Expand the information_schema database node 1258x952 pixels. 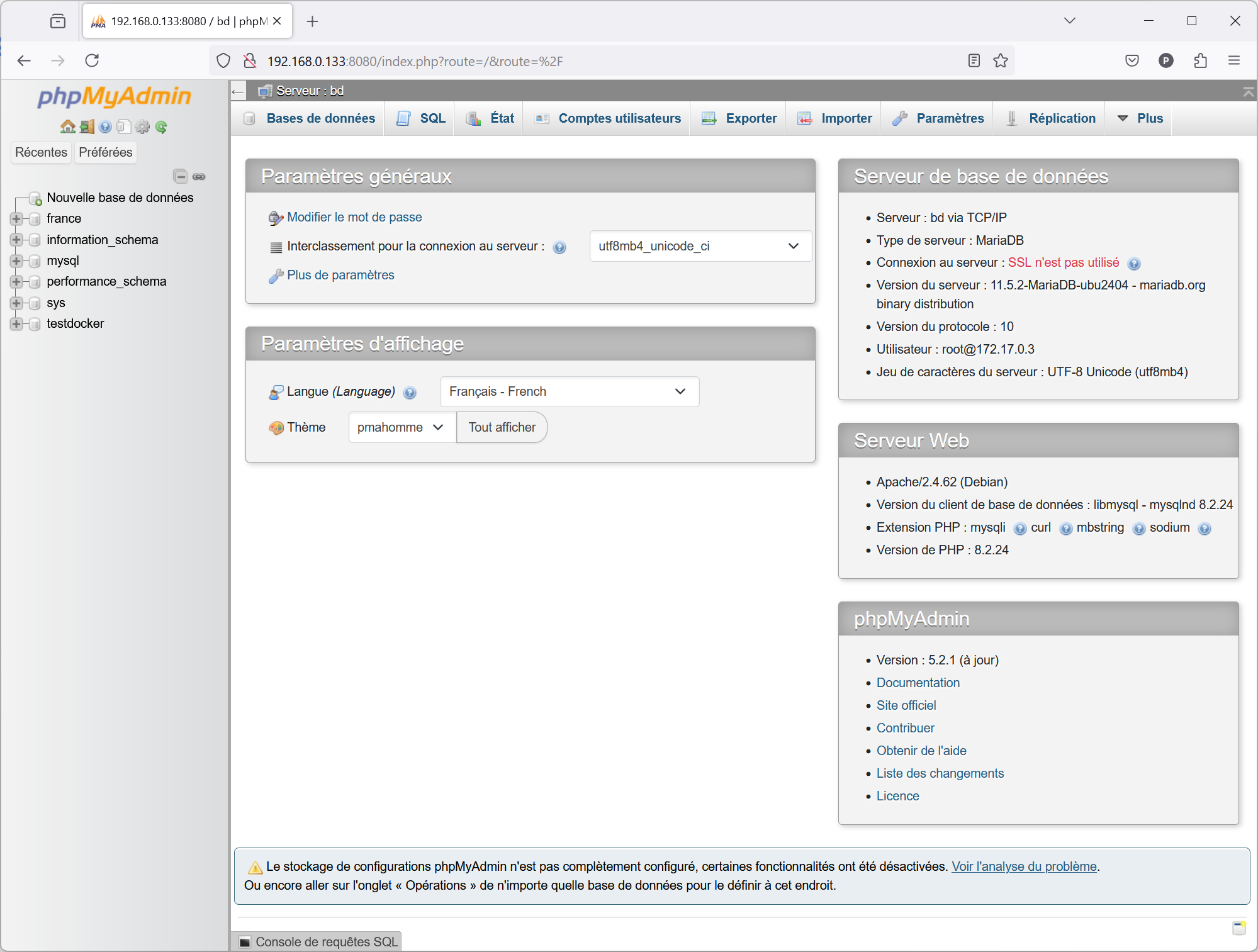[x=16, y=240]
